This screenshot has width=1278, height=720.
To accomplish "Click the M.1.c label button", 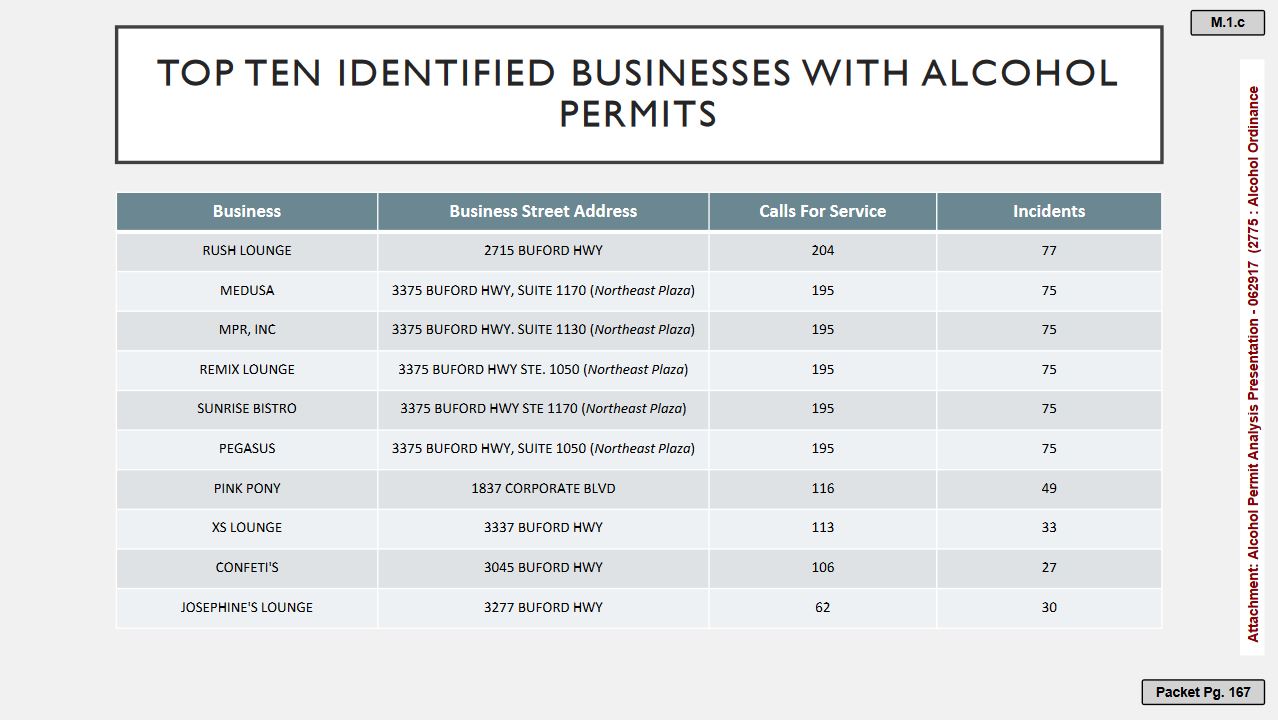I will (1227, 22).
